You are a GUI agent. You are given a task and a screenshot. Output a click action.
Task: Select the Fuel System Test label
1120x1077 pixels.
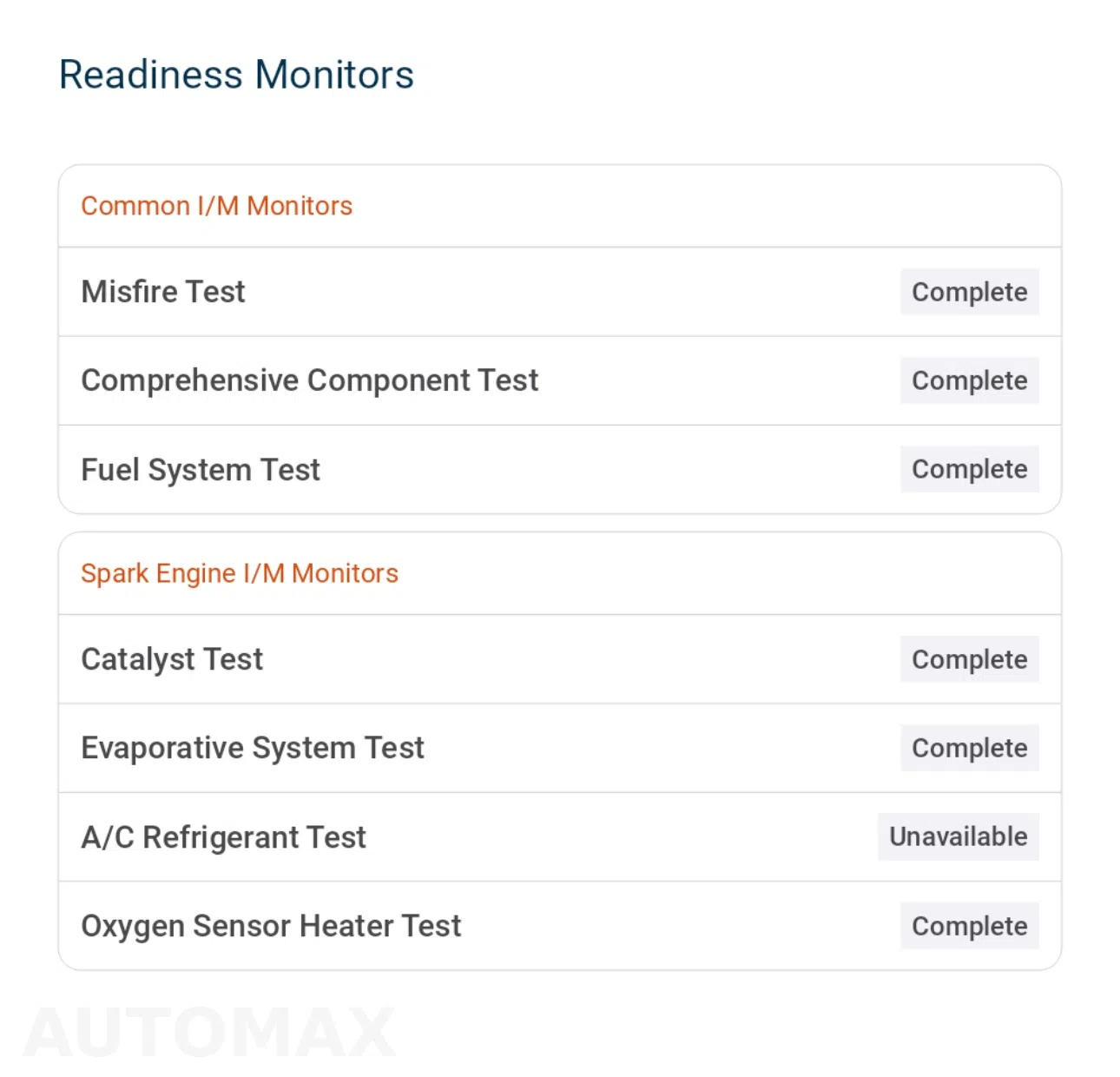[201, 470]
